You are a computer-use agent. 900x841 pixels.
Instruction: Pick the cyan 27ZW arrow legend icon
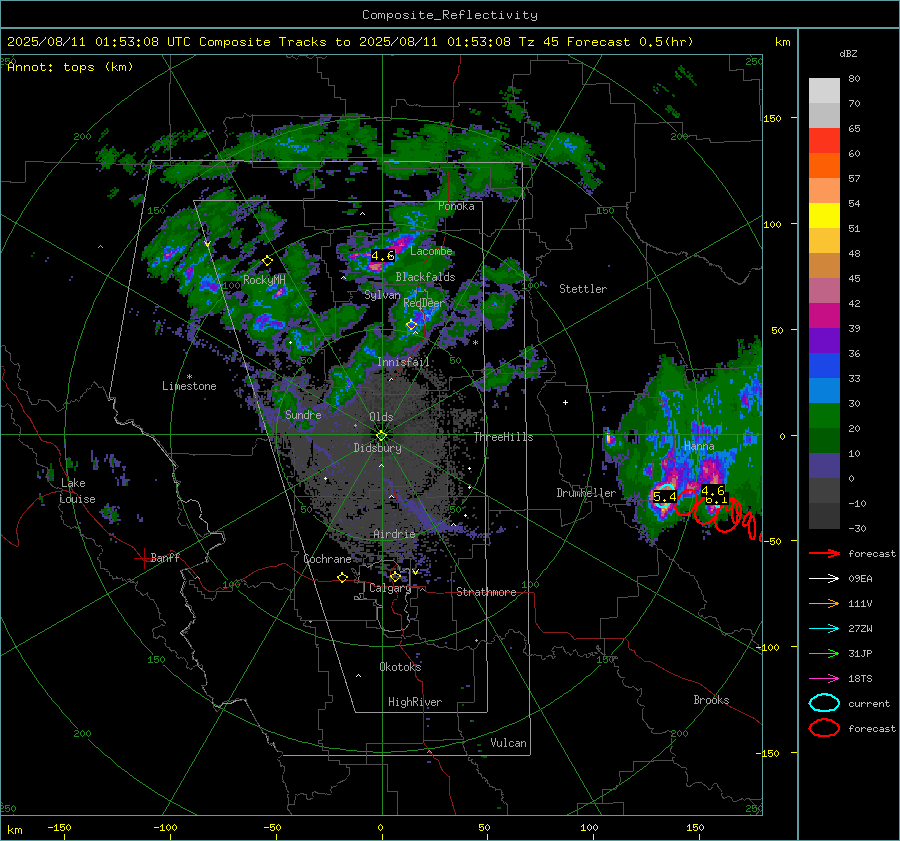[824, 628]
